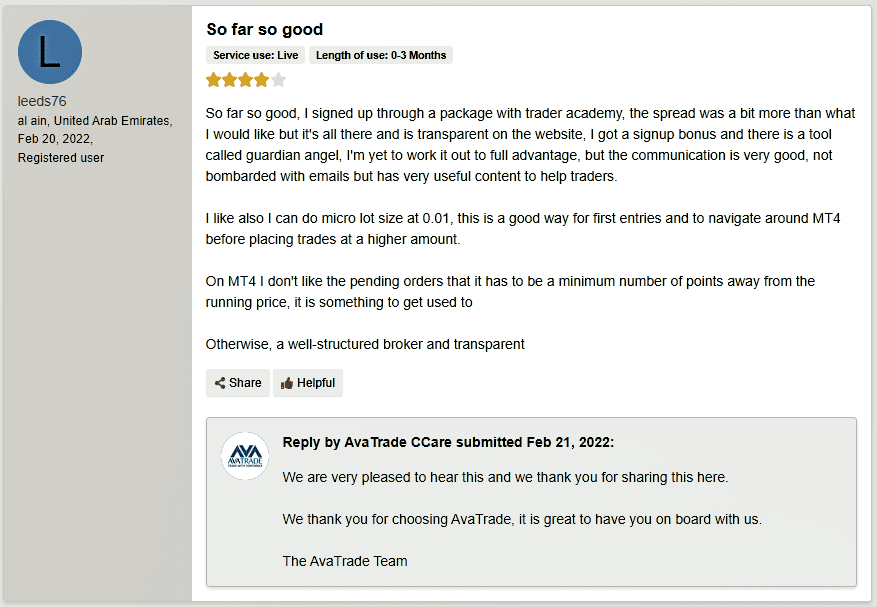Click the 'Feb 20, 2022' review date
Image resolution: width=877 pixels, height=607 pixels.
pos(55,139)
